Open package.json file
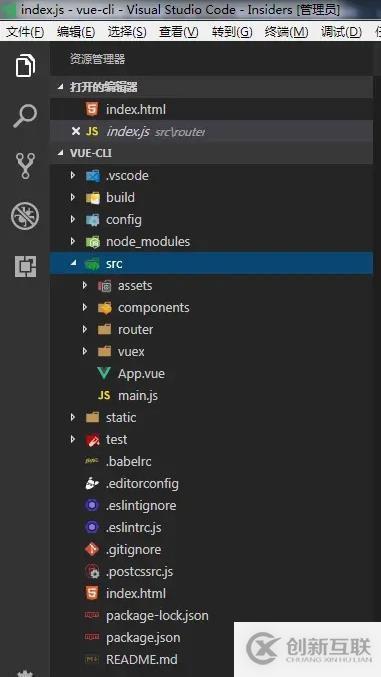Screen dimensions: 381x677 click(x=143, y=637)
